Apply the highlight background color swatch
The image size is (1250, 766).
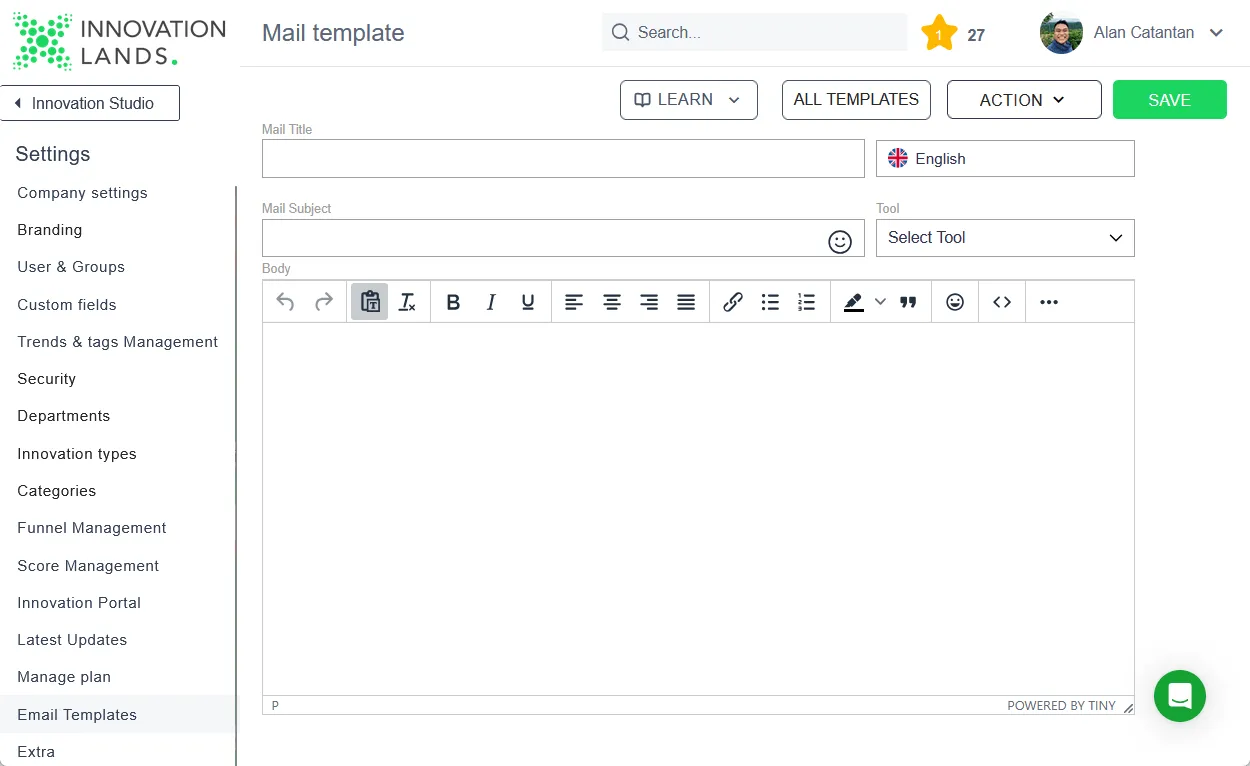[853, 302]
